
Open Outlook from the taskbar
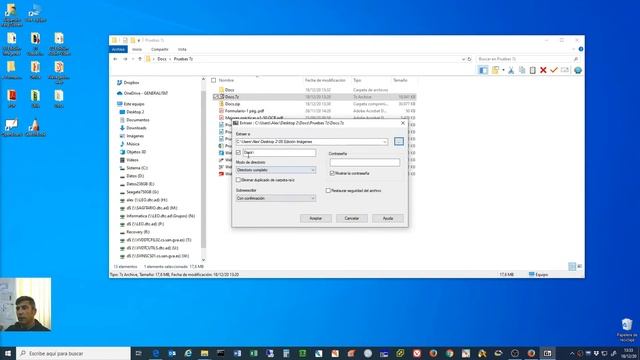pyautogui.click(x=172, y=353)
